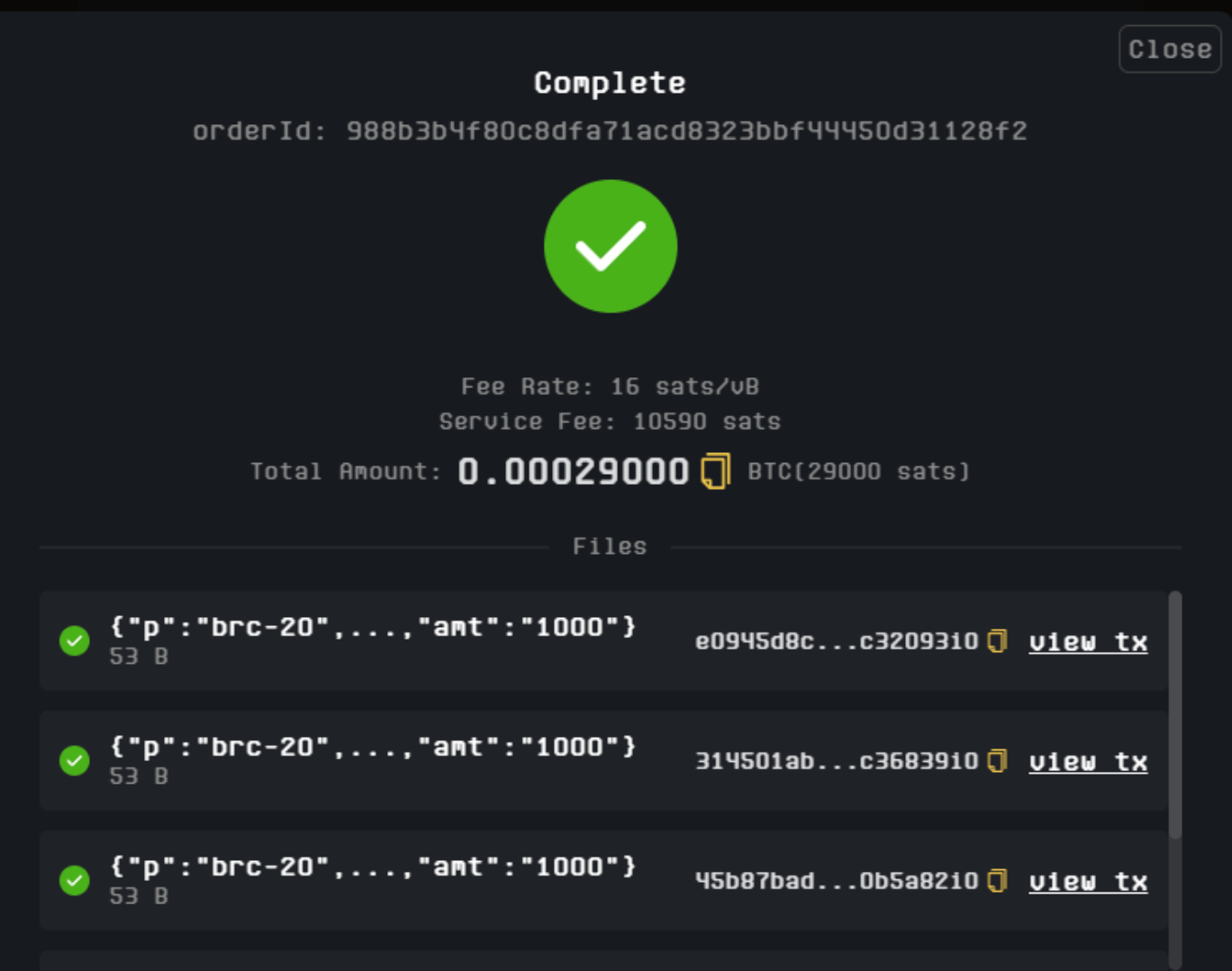Screen dimensions: 1232x971
Task: Open view tx for e0945d8c...c32093i0
Action: 1088,641
